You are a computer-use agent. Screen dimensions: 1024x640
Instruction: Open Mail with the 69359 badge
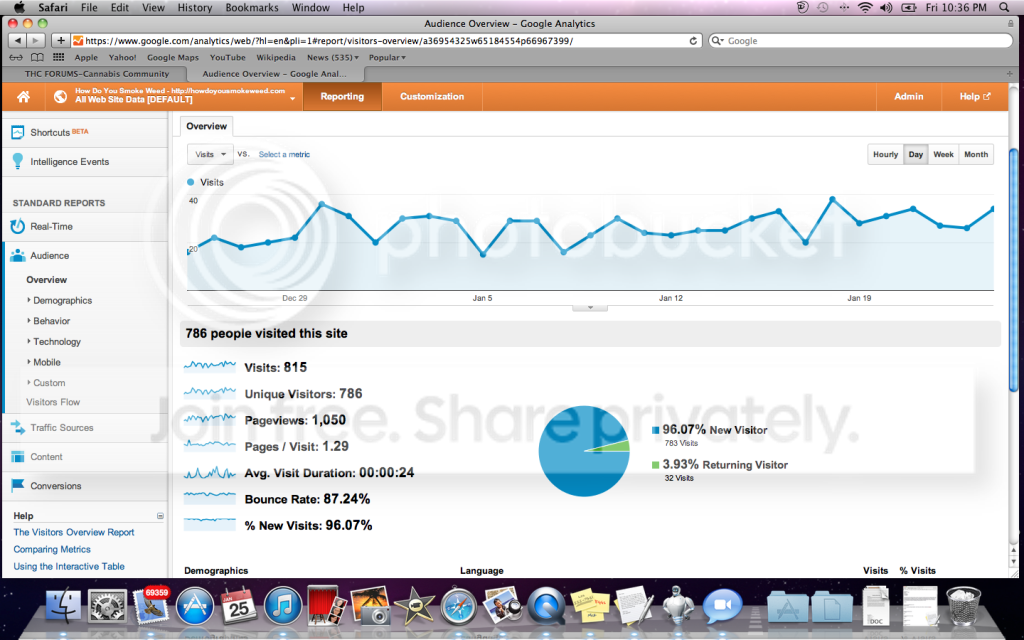tap(151, 604)
